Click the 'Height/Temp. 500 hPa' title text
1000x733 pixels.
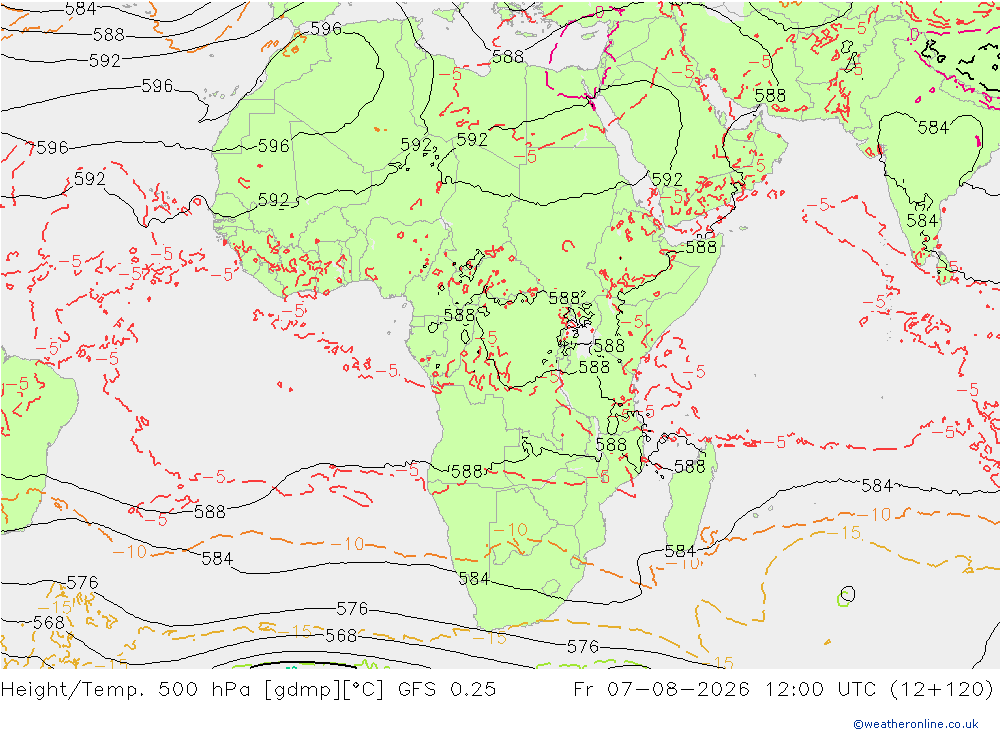point(128,690)
